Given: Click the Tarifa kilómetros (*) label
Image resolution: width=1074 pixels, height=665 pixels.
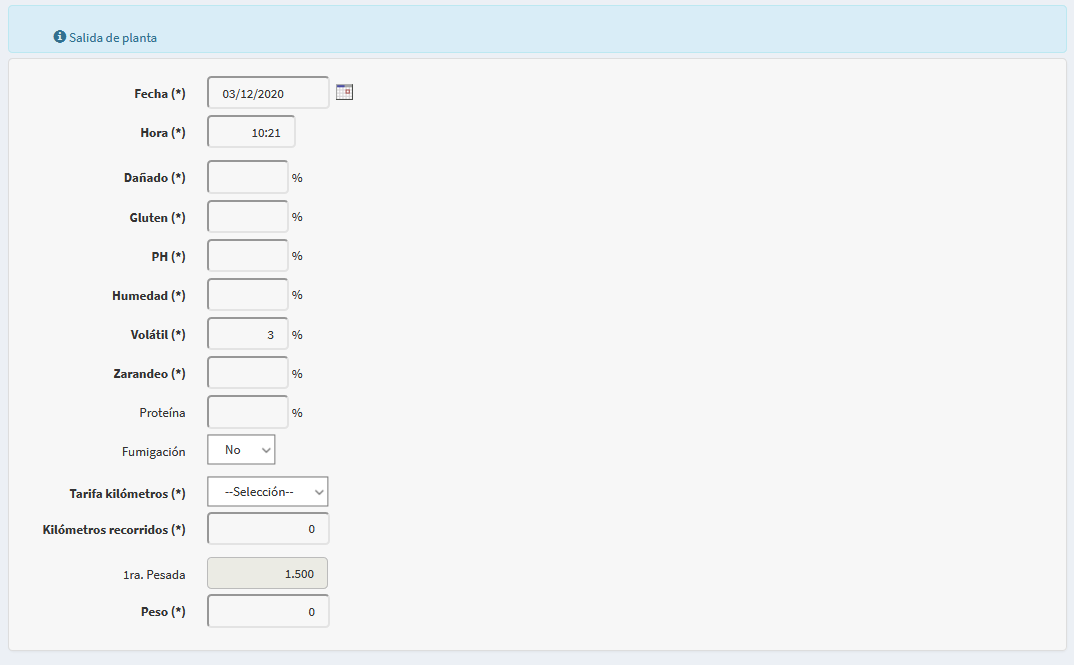Looking at the screenshot, I should pyautogui.click(x=127, y=494).
